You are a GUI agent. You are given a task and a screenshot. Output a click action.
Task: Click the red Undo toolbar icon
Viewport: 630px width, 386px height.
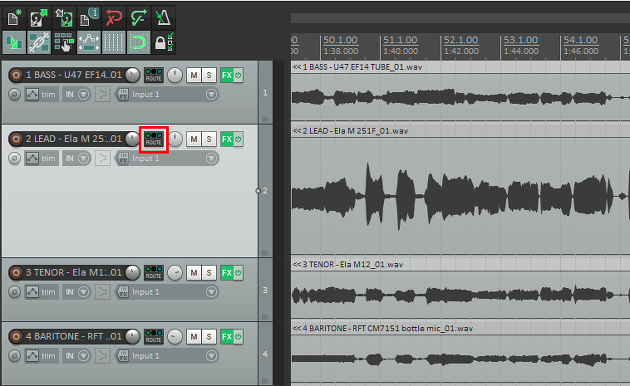114,18
